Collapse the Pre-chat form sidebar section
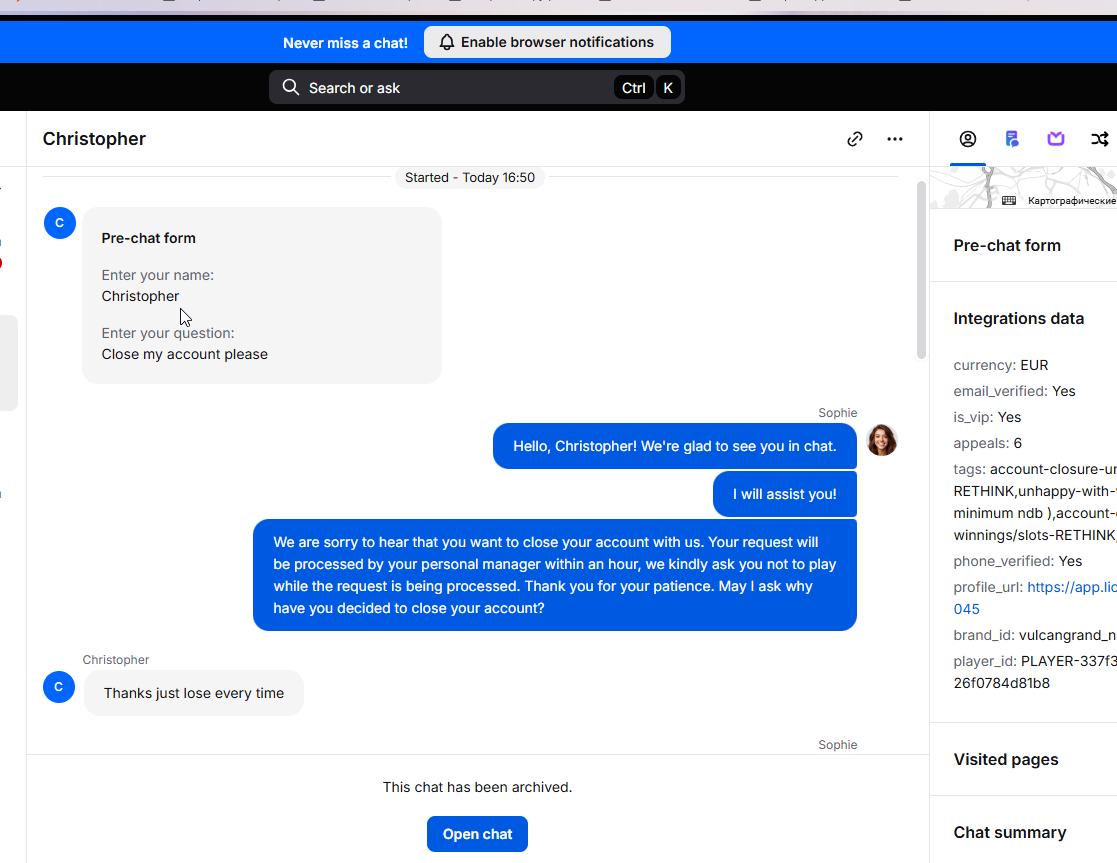Image resolution: width=1117 pixels, height=863 pixels. click(x=1007, y=245)
